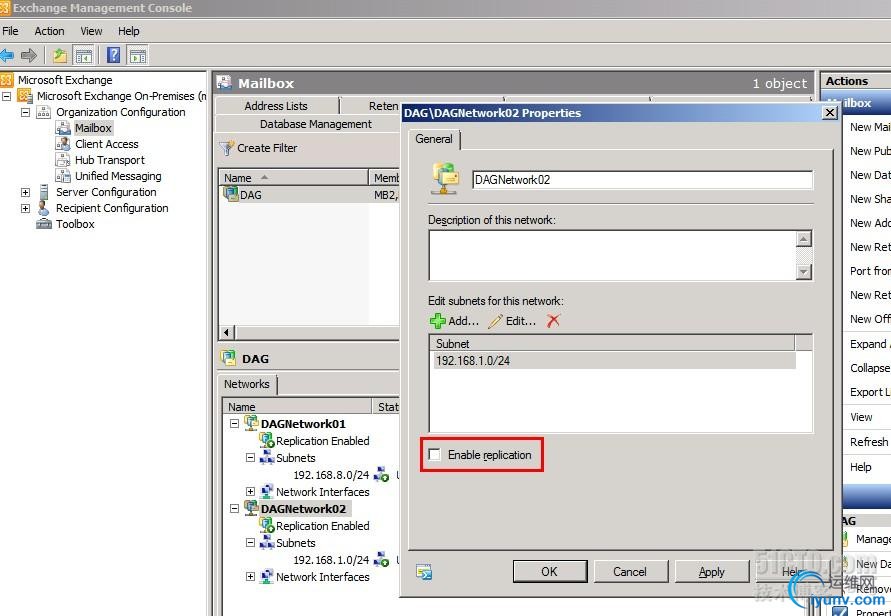Click inside the Description of this network box

click(x=613, y=255)
